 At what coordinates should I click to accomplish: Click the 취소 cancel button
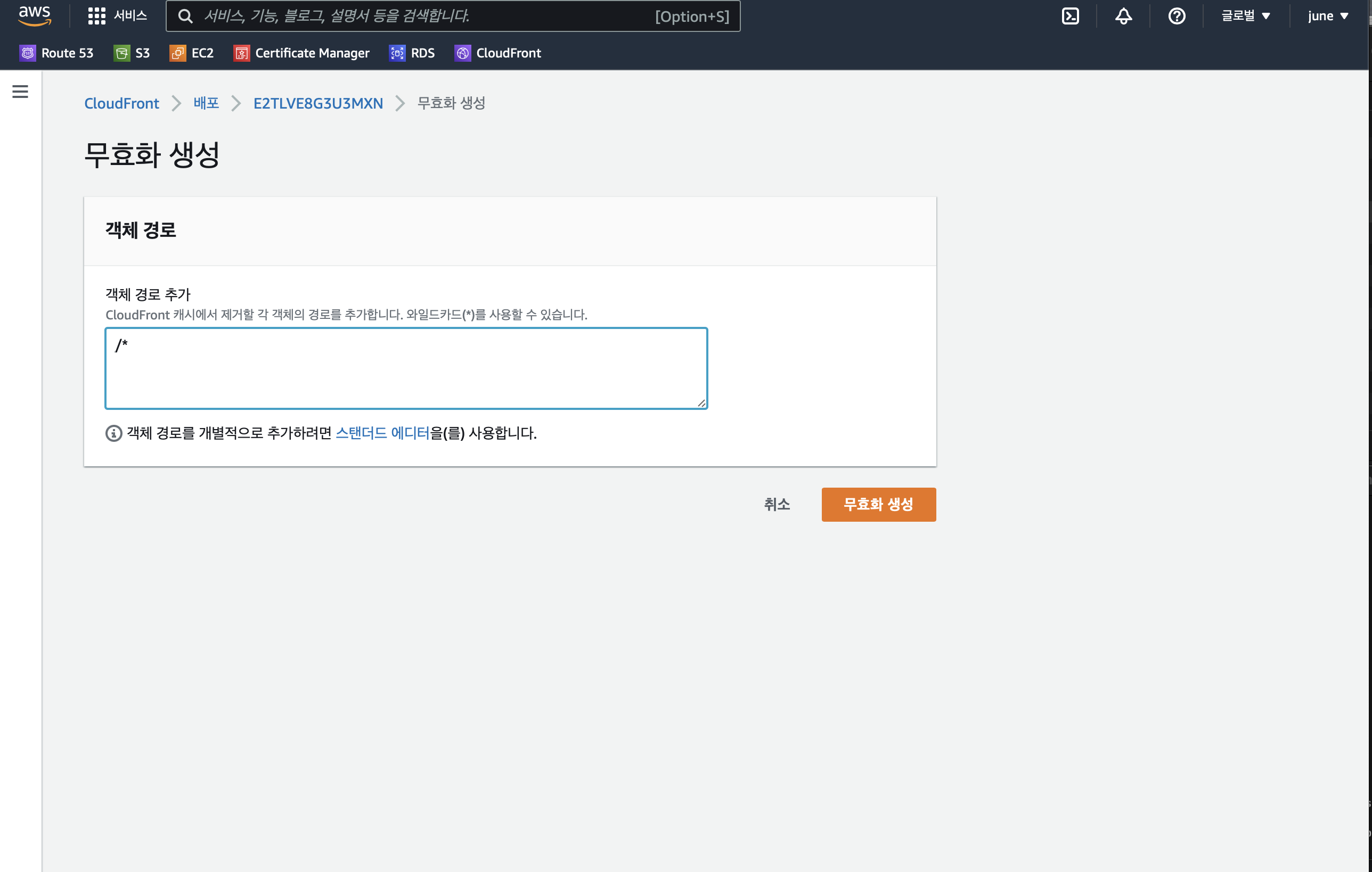(x=777, y=504)
